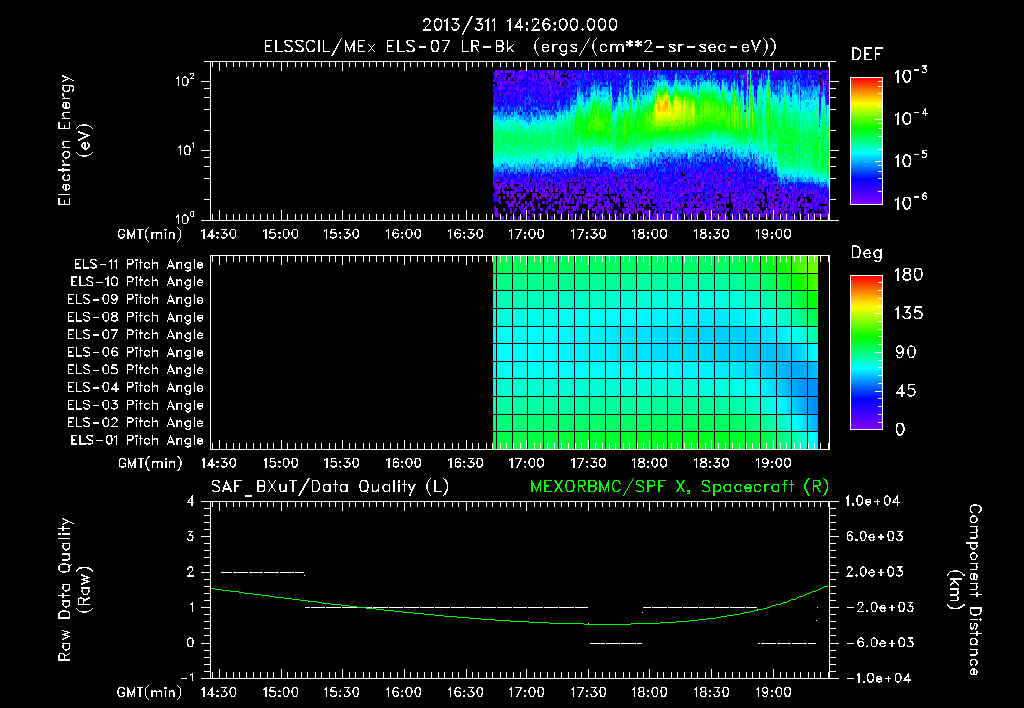Click the Component Distance (km) axis label
Viewport: 1024px width, 708px height.
(965, 590)
